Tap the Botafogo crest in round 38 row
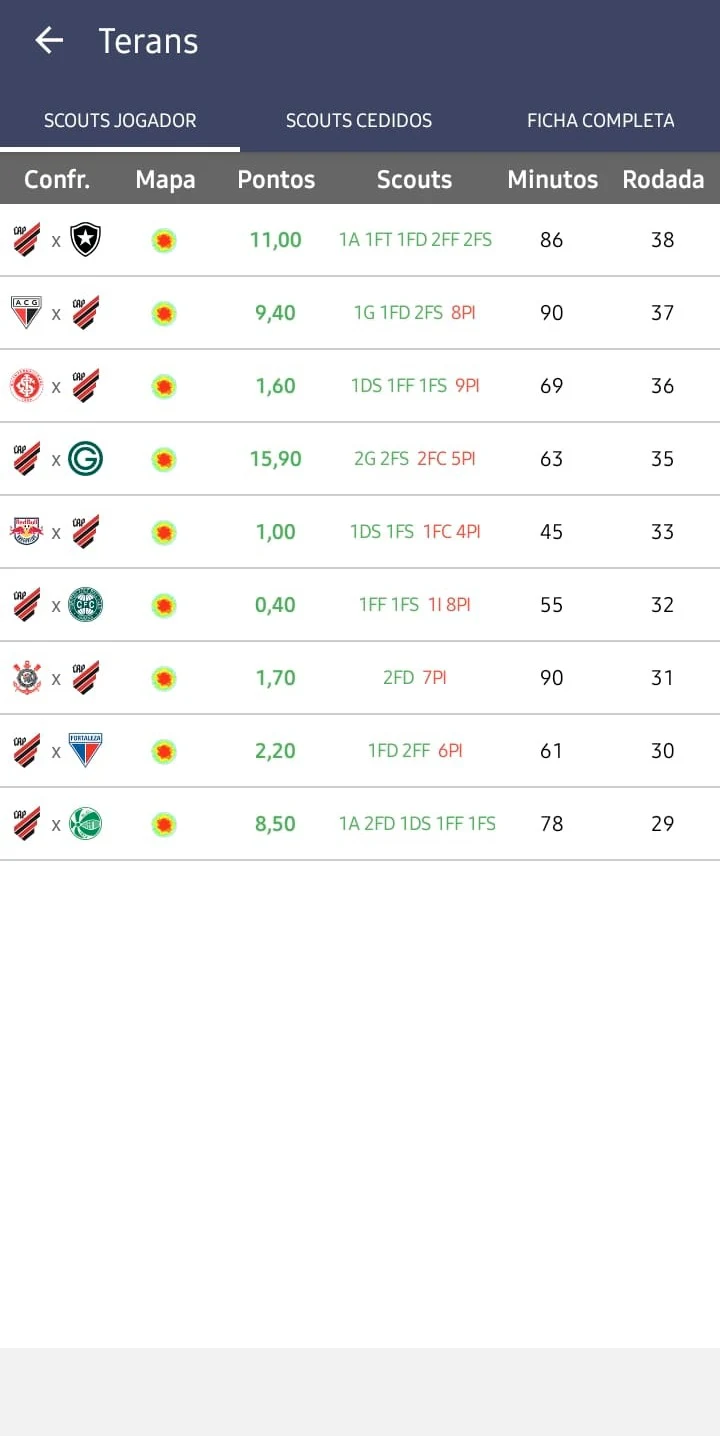The height and width of the screenshot is (1436, 720). click(86, 240)
